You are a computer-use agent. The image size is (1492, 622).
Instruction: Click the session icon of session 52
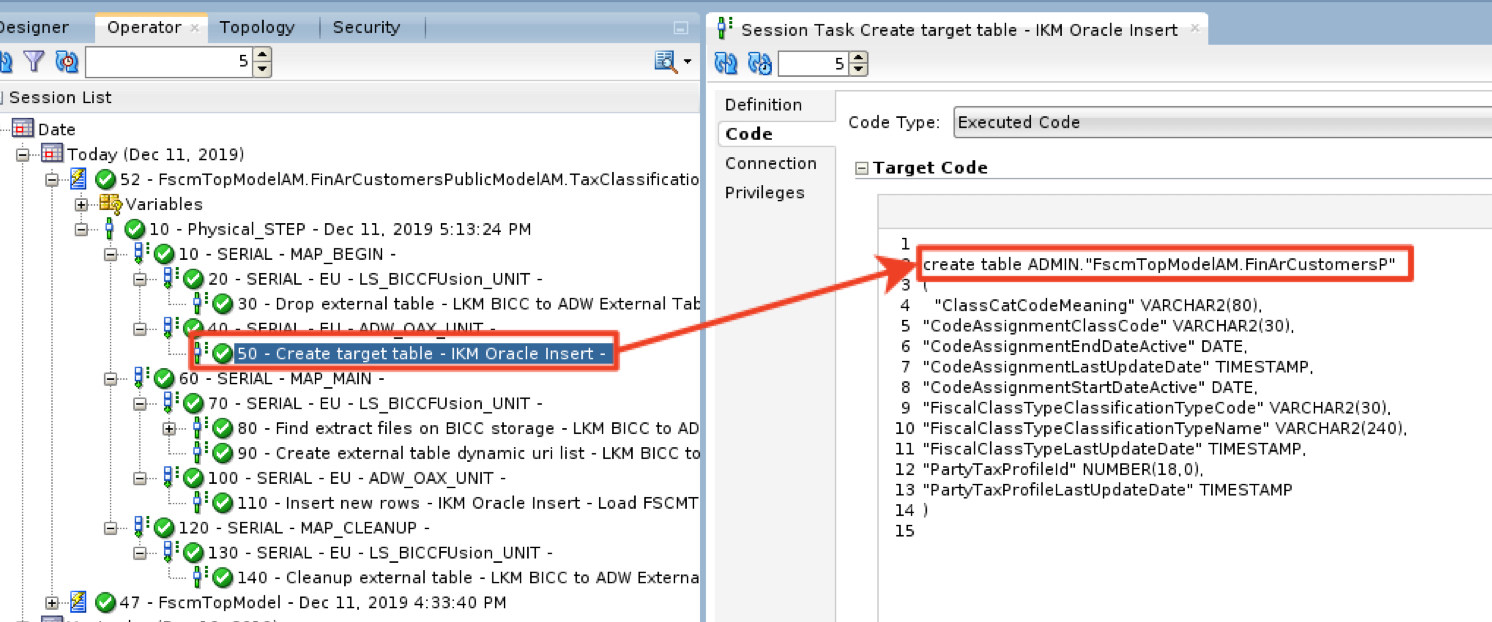[79, 179]
